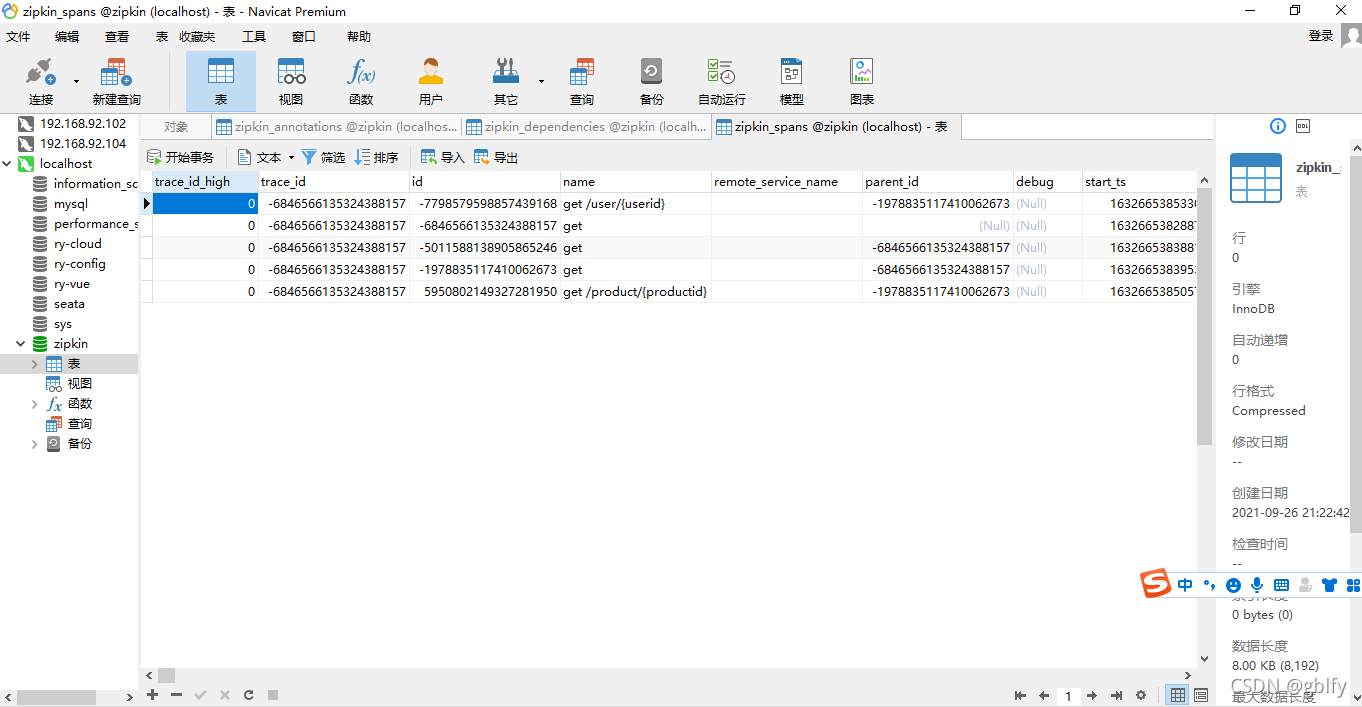The height and width of the screenshot is (707, 1362).
Task: Collapse the localhost connection tree node
Action: tap(7, 164)
